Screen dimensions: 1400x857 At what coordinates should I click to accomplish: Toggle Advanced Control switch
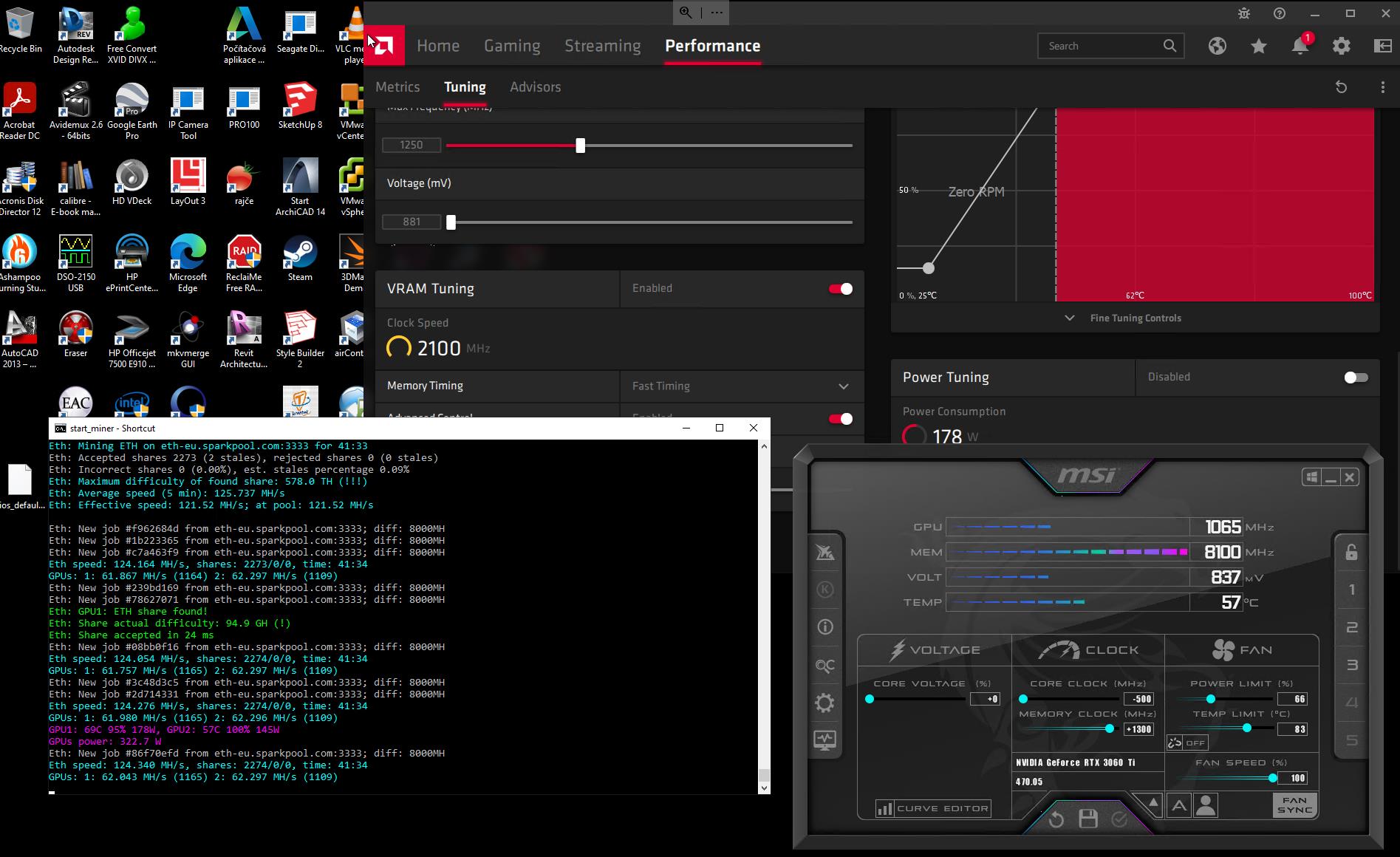[841, 419]
